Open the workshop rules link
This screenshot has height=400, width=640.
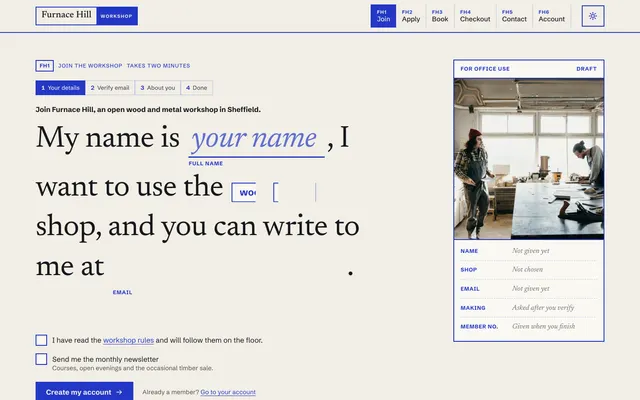(x=128, y=340)
